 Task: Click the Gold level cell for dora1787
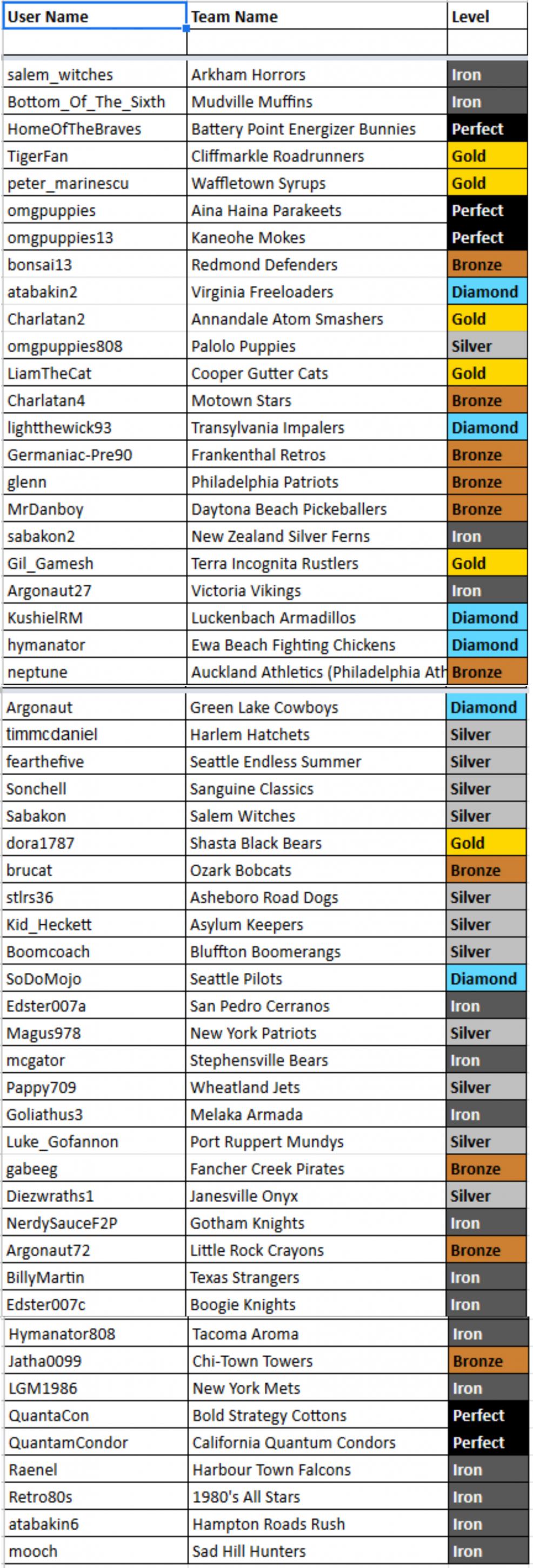pos(485,843)
